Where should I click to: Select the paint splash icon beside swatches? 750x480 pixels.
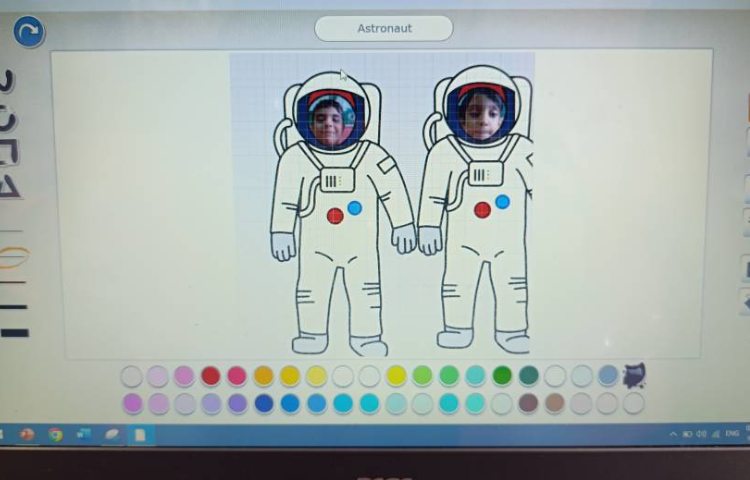coord(634,375)
